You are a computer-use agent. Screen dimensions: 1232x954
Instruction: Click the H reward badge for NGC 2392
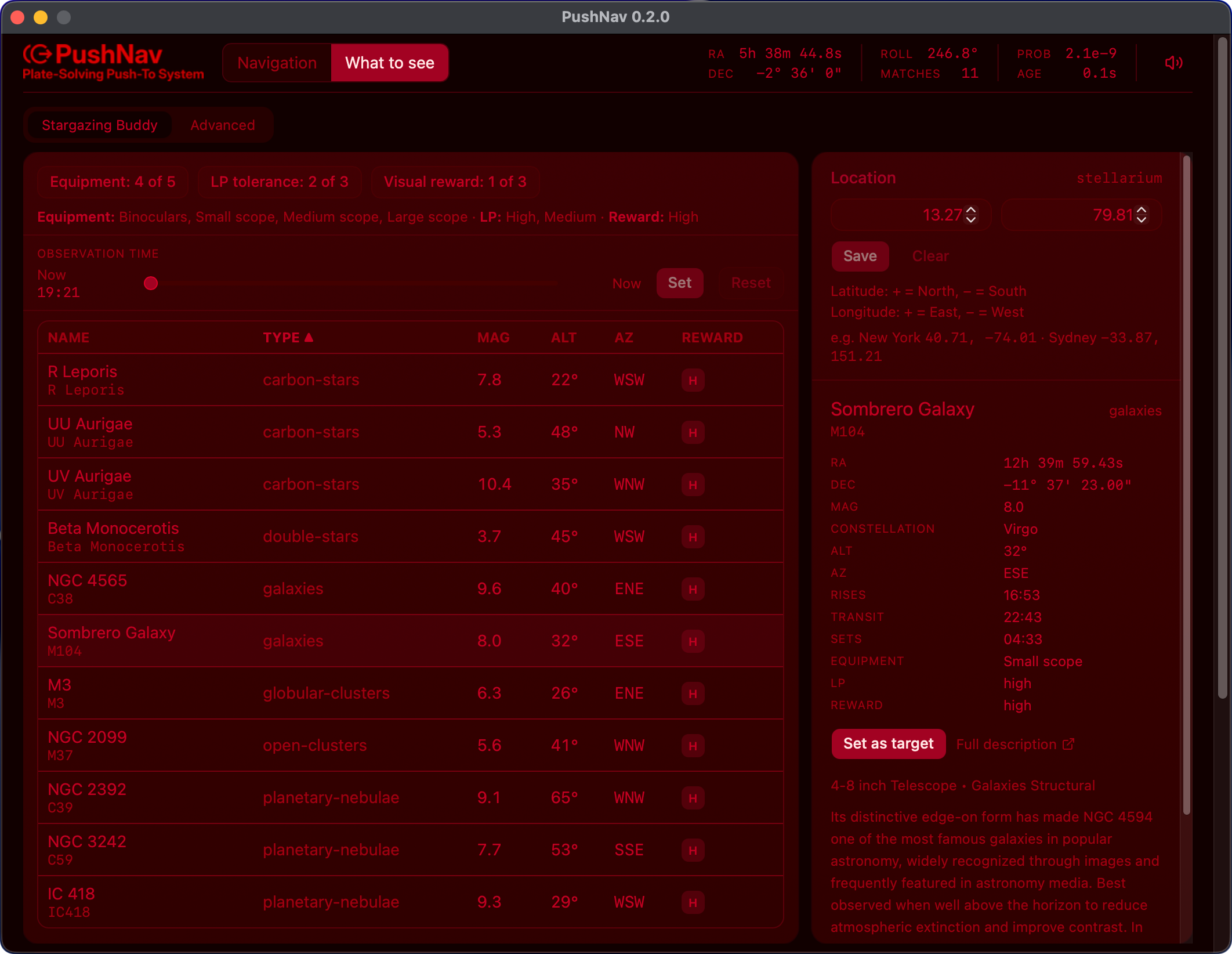(x=693, y=798)
